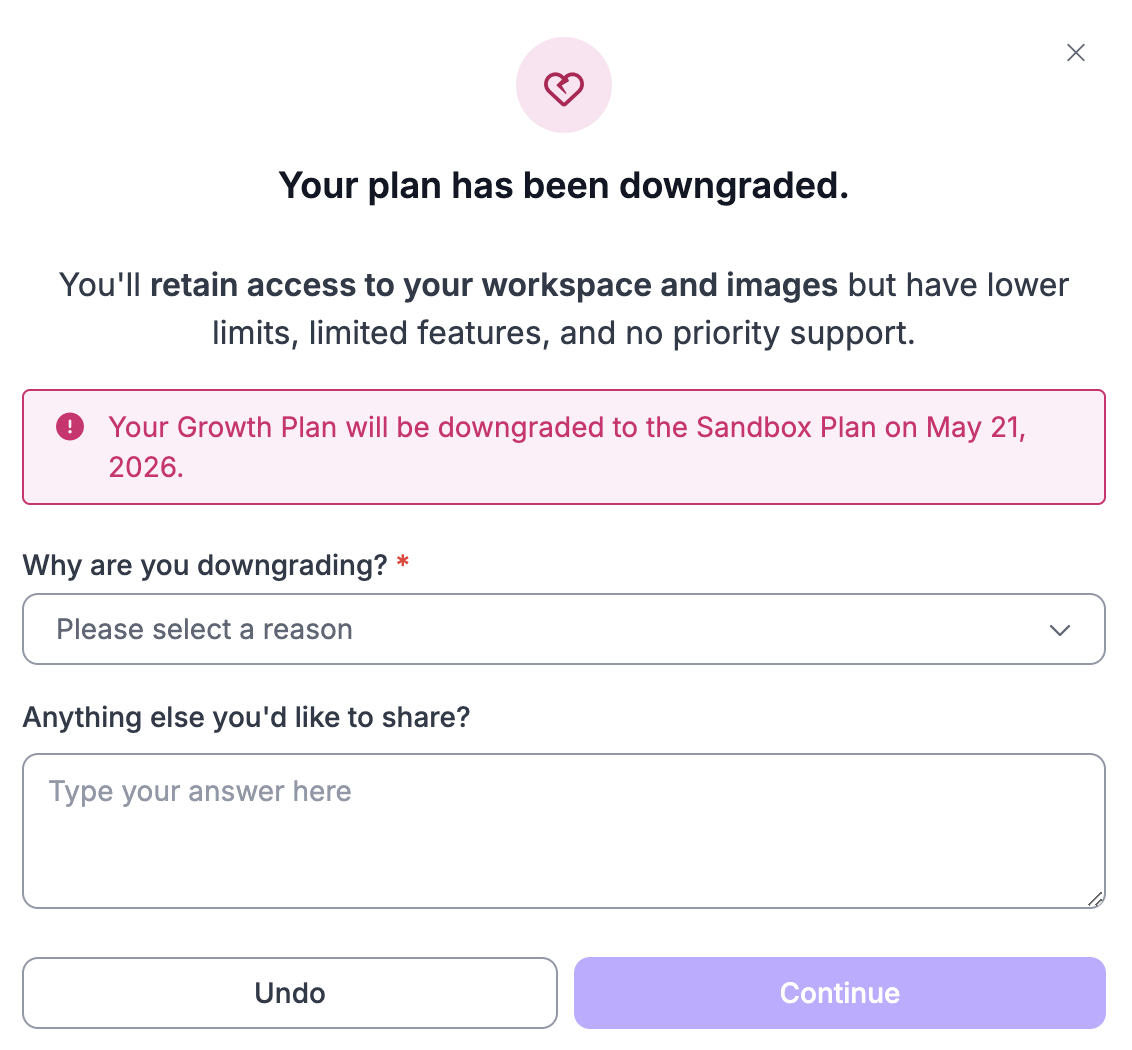The width and height of the screenshot is (1132, 1050).
Task: Click the "Your plan has been downgraded." heading
Action: (563, 186)
